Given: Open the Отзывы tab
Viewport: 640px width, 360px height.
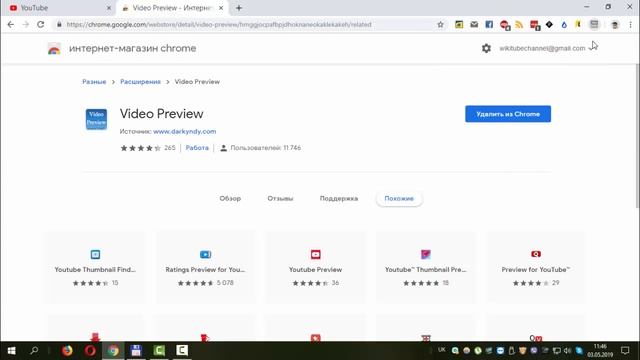Looking at the screenshot, I should click(x=280, y=198).
